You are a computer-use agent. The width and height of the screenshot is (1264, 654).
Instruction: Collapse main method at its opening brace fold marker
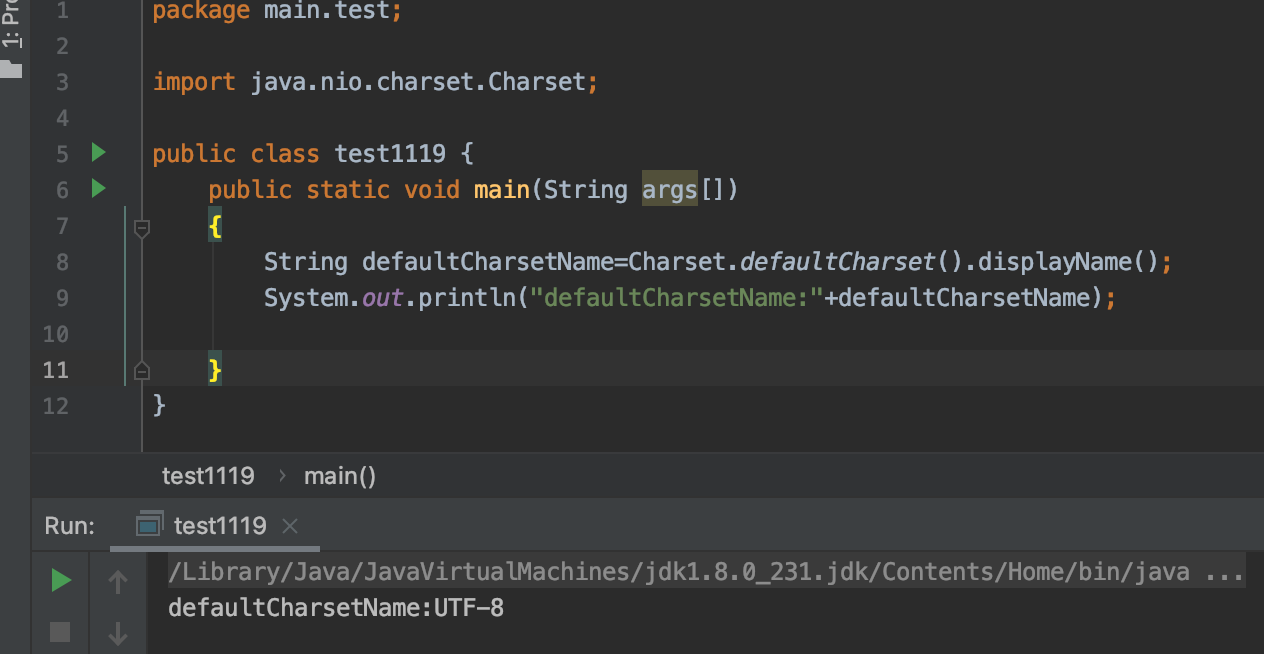click(x=142, y=229)
